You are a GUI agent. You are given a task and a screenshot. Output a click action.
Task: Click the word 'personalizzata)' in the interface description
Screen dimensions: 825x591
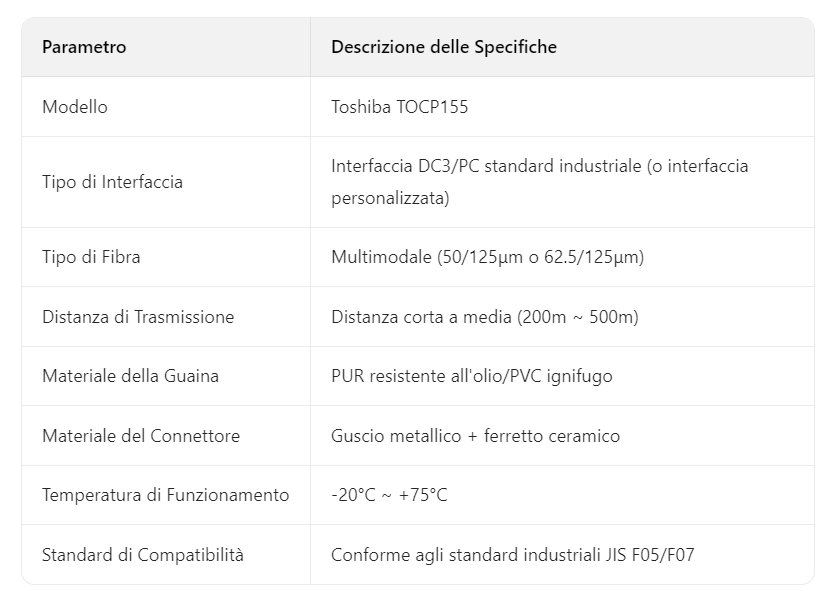390,198
